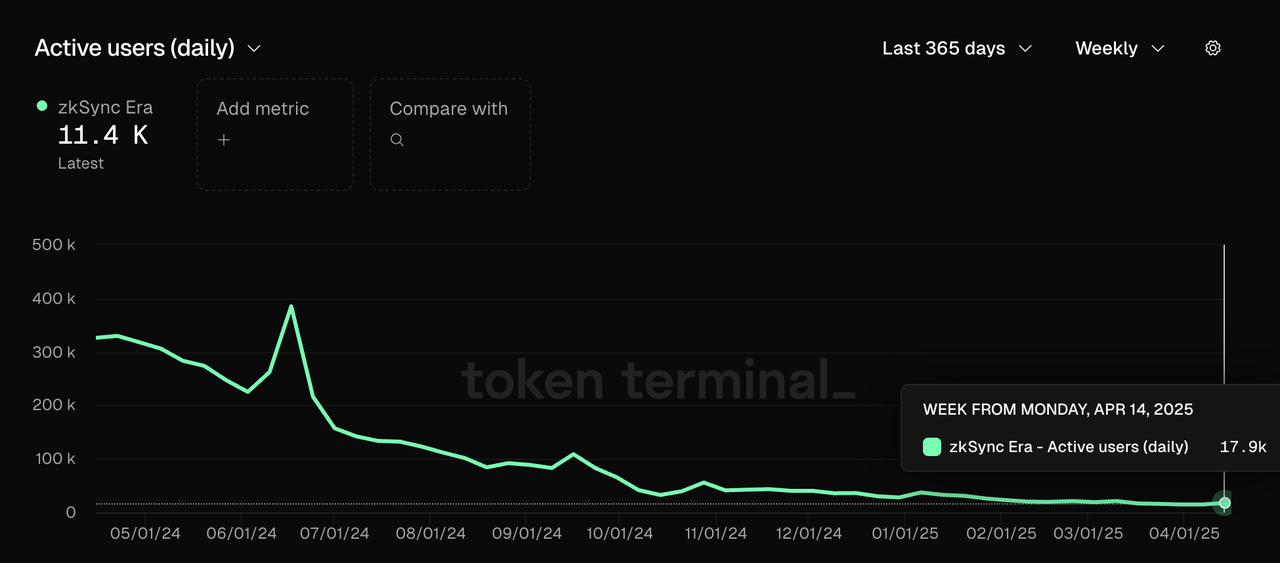The width and height of the screenshot is (1280, 563).
Task: Click the Active users (daily) title
Action: 135,48
